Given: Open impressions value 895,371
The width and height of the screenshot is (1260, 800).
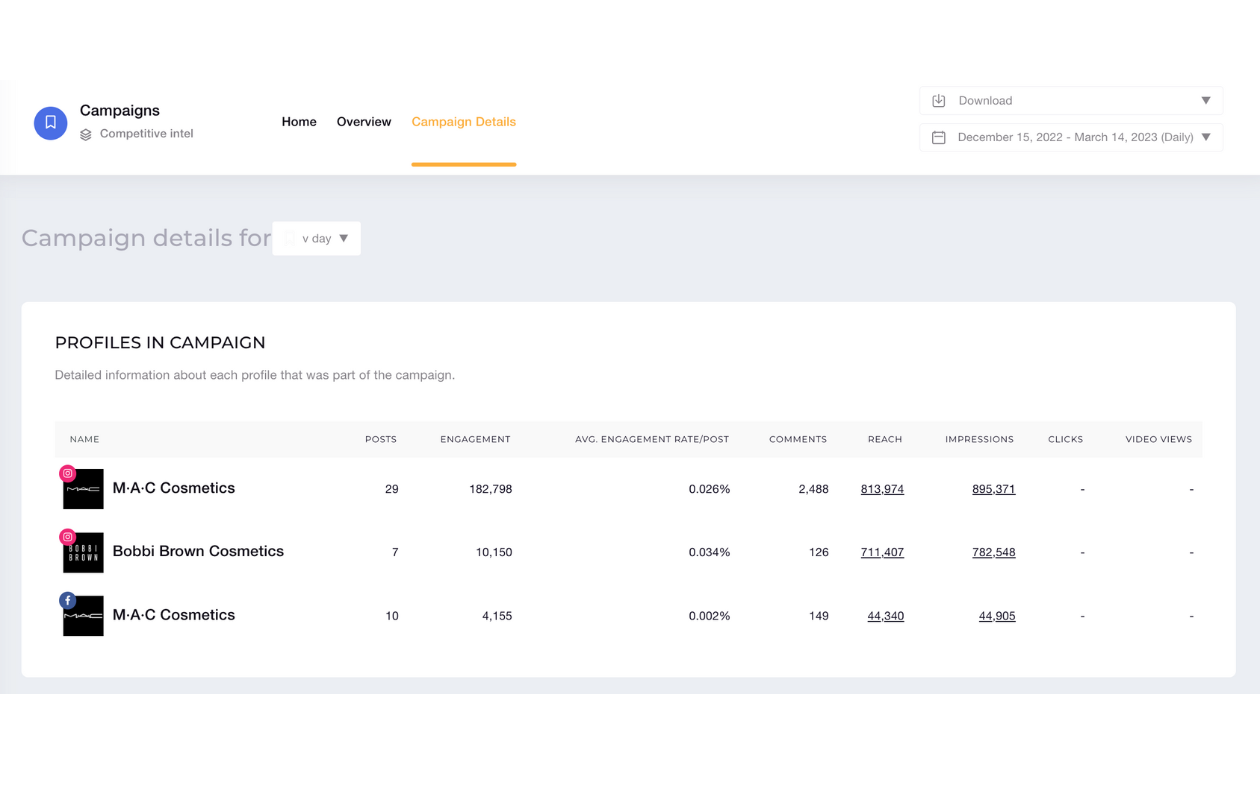Looking at the screenshot, I should (x=993, y=489).
